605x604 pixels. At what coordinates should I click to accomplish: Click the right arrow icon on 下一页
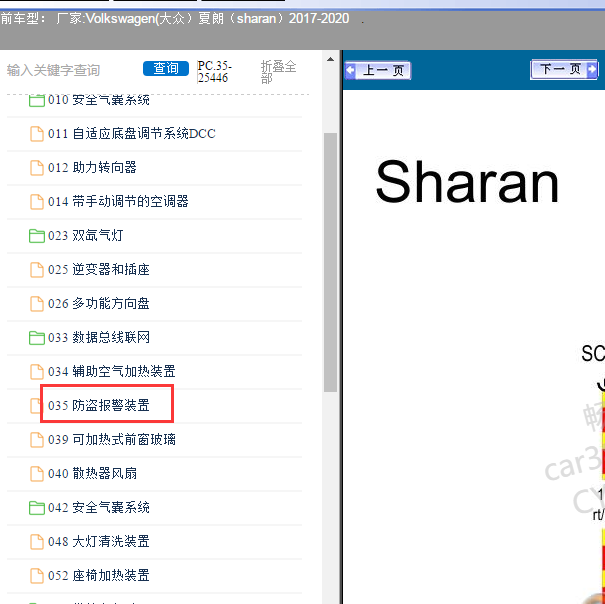point(591,69)
